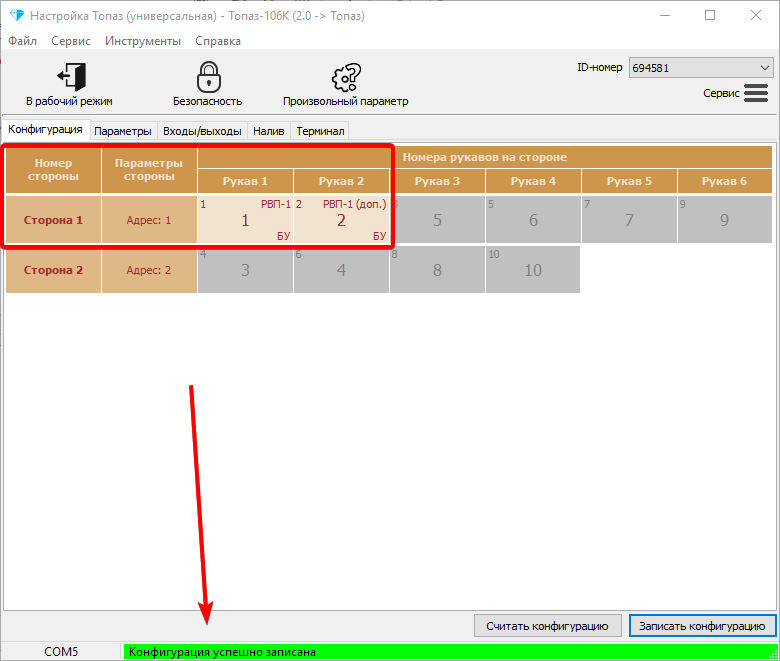Click the 'Рукав 4' column header
Screen dimensions: 780x661
click(x=533, y=181)
